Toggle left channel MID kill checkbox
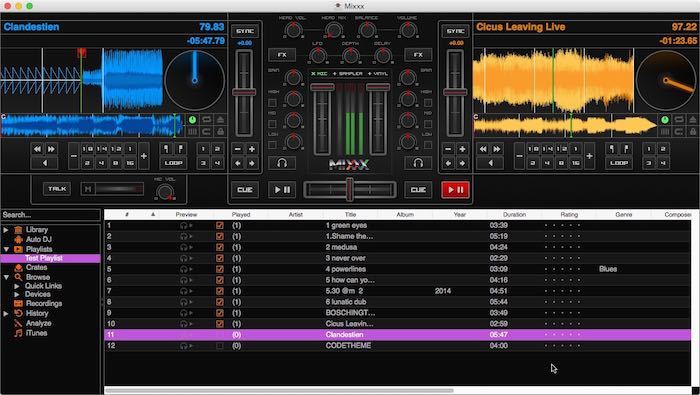Viewport: 700px width, 395px height. tap(272, 124)
